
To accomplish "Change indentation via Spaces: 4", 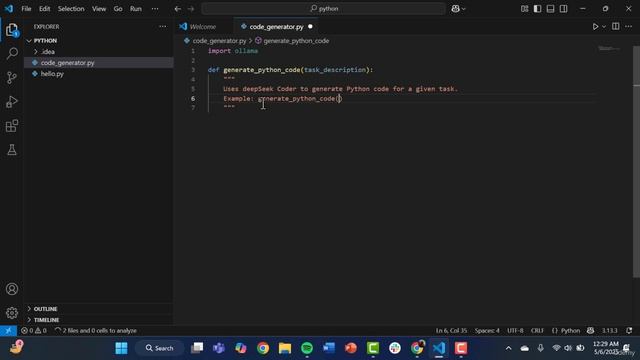I will point(487,331).
